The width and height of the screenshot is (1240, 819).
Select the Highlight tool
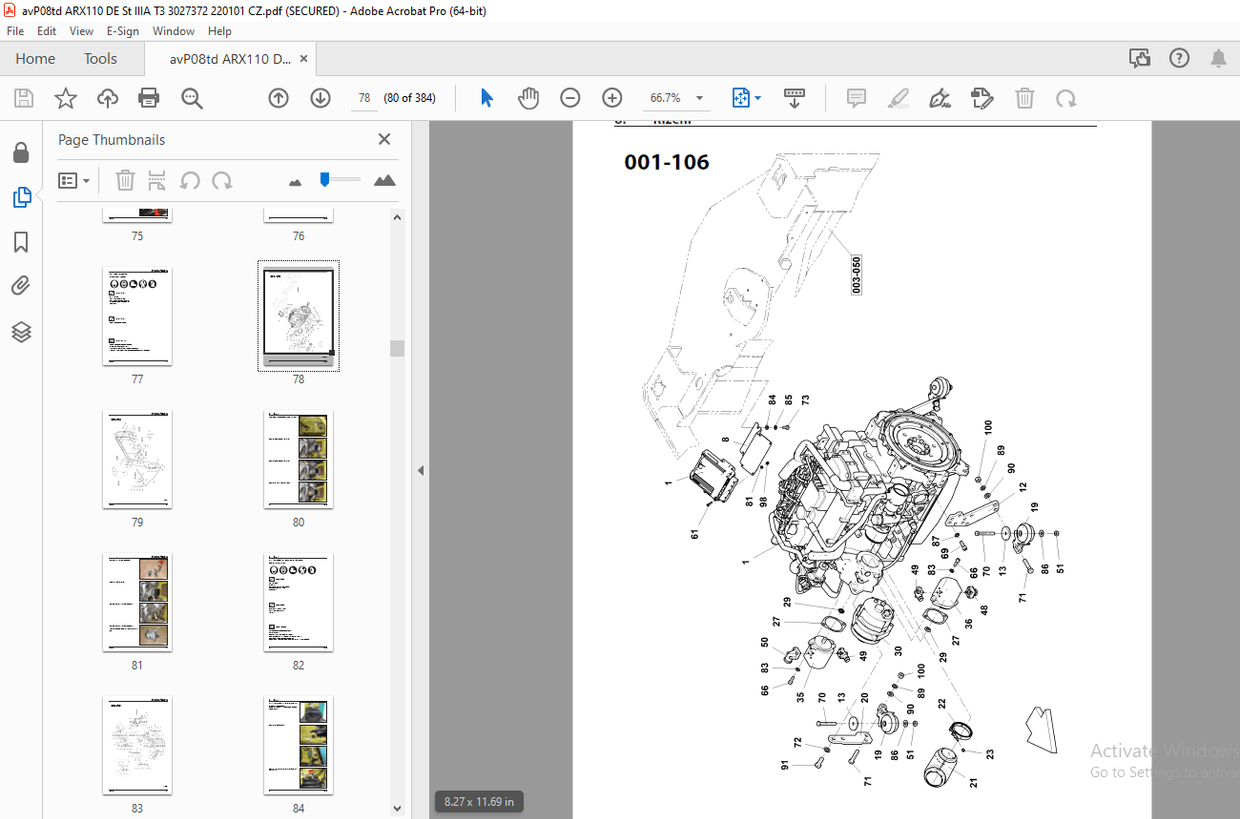pos(898,97)
